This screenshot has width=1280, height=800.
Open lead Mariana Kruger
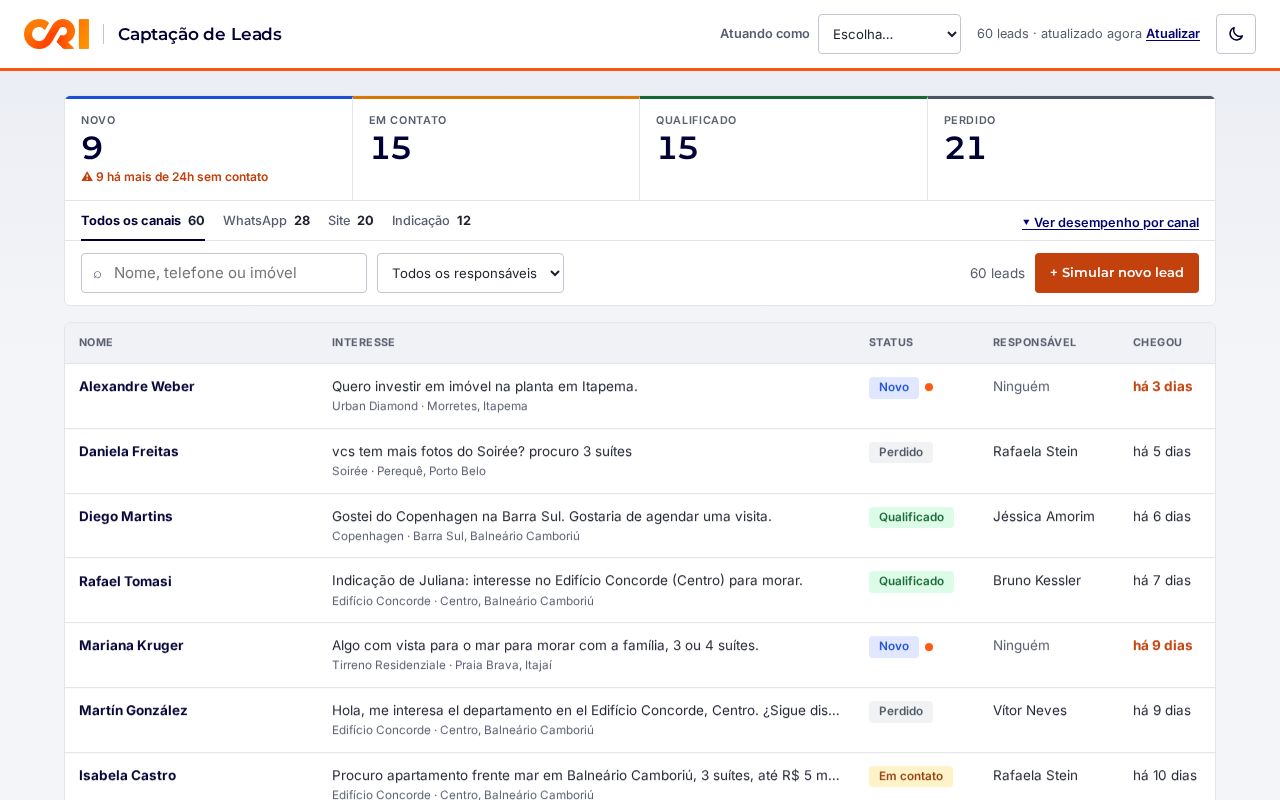tap(131, 646)
